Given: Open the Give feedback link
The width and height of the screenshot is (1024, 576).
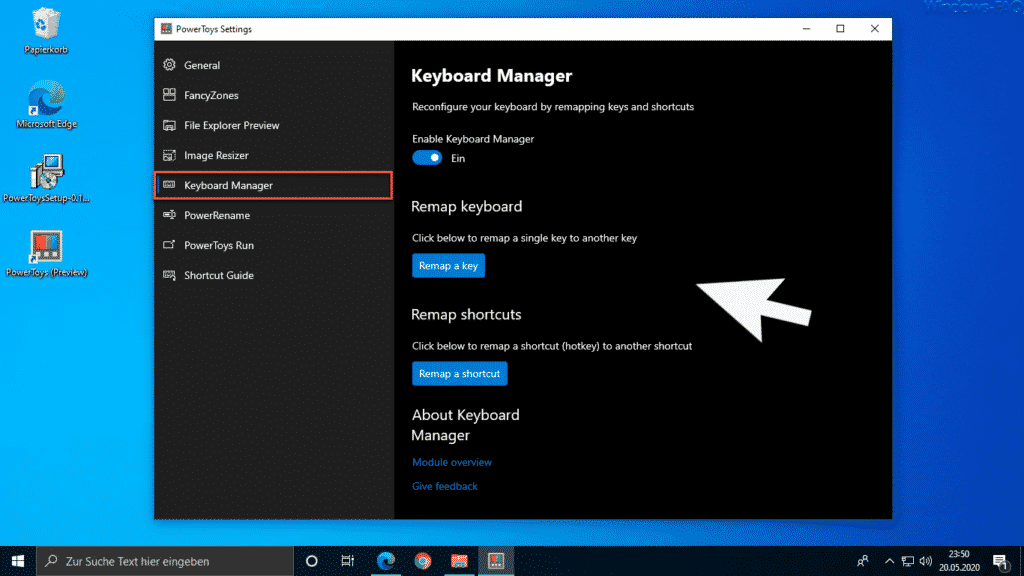Looking at the screenshot, I should 445,486.
